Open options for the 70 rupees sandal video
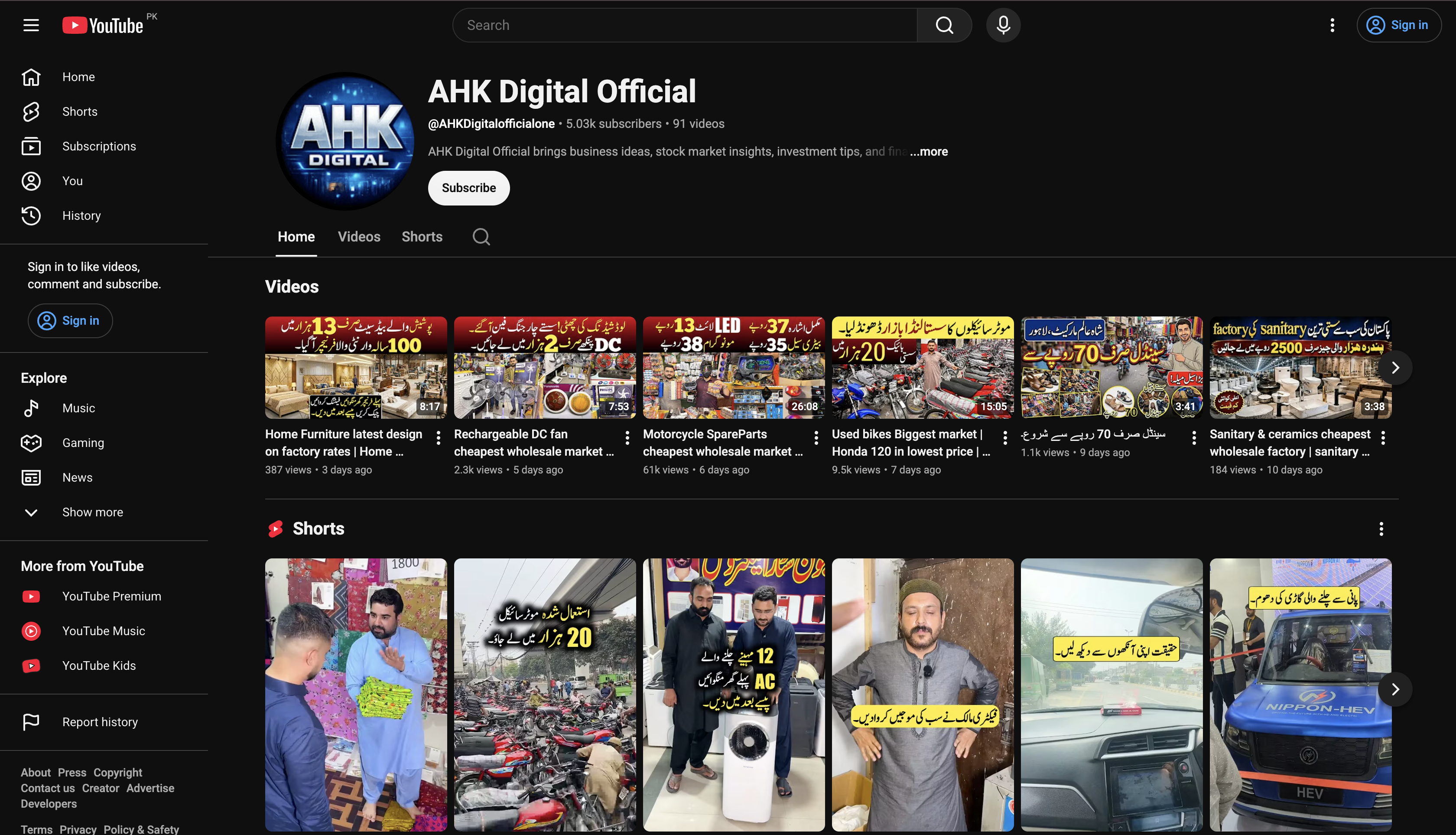 click(x=1194, y=437)
